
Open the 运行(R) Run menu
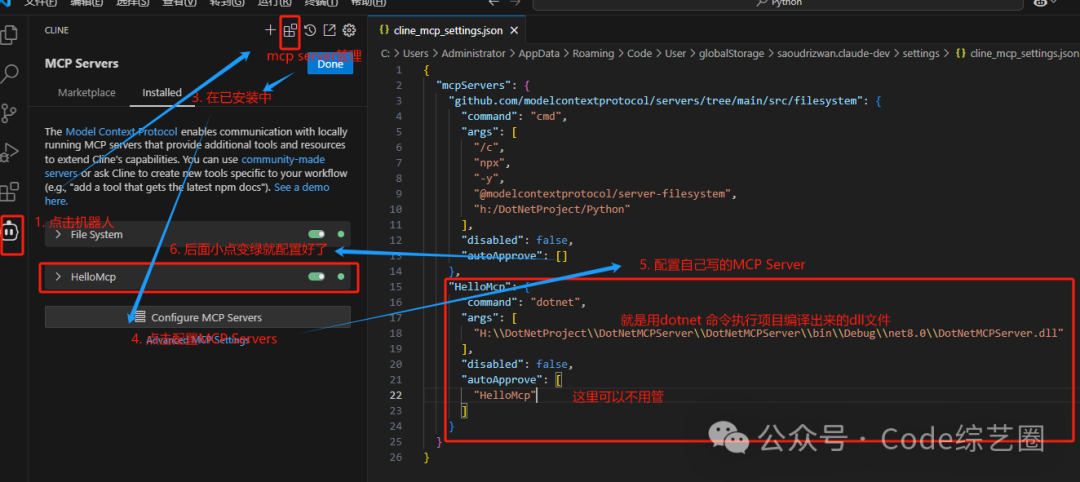[x=274, y=3]
